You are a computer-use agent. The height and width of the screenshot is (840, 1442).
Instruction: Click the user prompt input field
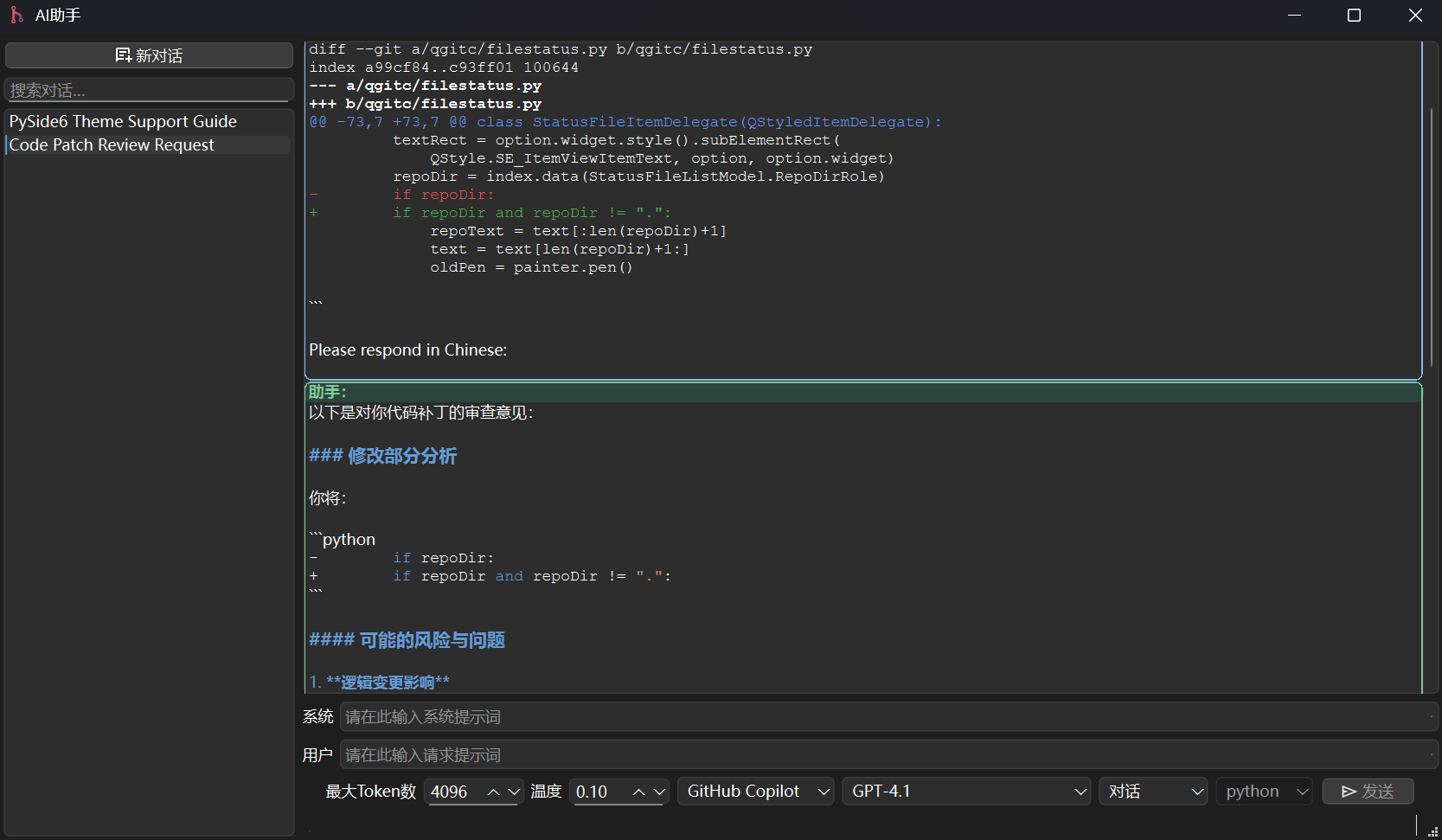point(888,754)
